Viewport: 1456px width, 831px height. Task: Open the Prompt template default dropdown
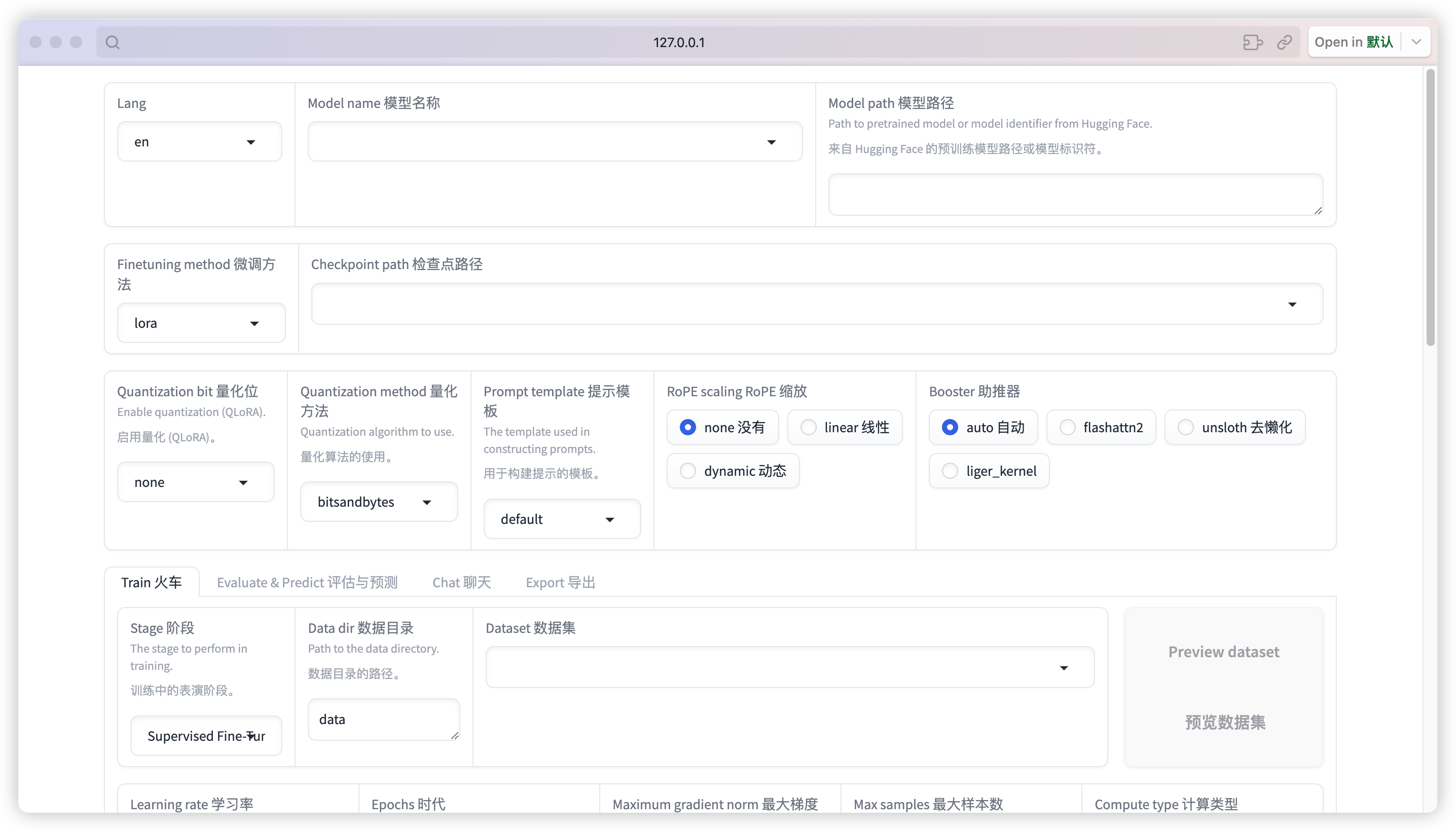coord(562,519)
